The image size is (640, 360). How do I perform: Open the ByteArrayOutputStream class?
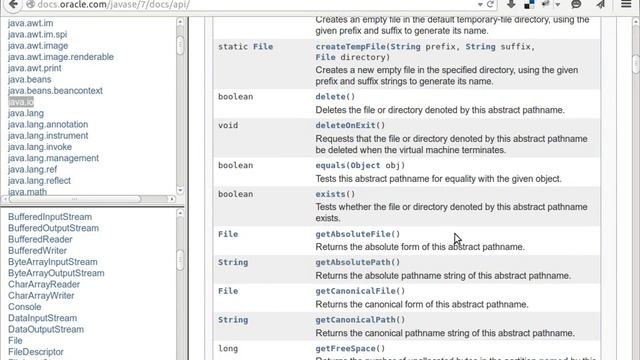pyautogui.click(x=56, y=273)
